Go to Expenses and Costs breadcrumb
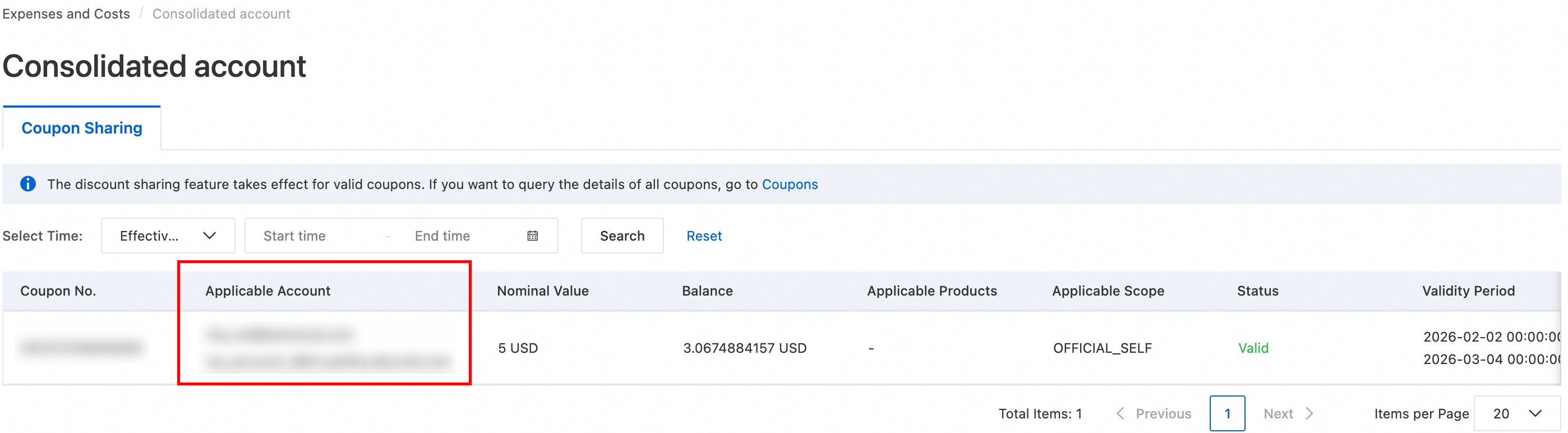 pos(66,13)
